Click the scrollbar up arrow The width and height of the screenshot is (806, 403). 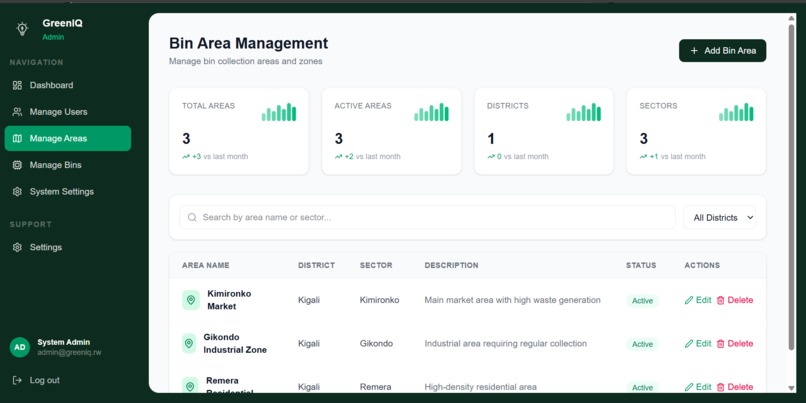click(792, 19)
